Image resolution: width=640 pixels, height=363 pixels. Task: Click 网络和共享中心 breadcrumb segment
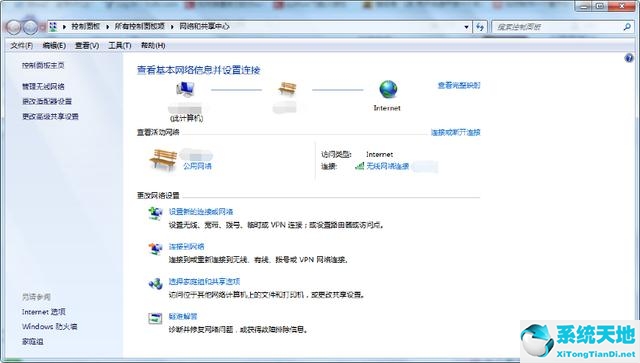204,27
